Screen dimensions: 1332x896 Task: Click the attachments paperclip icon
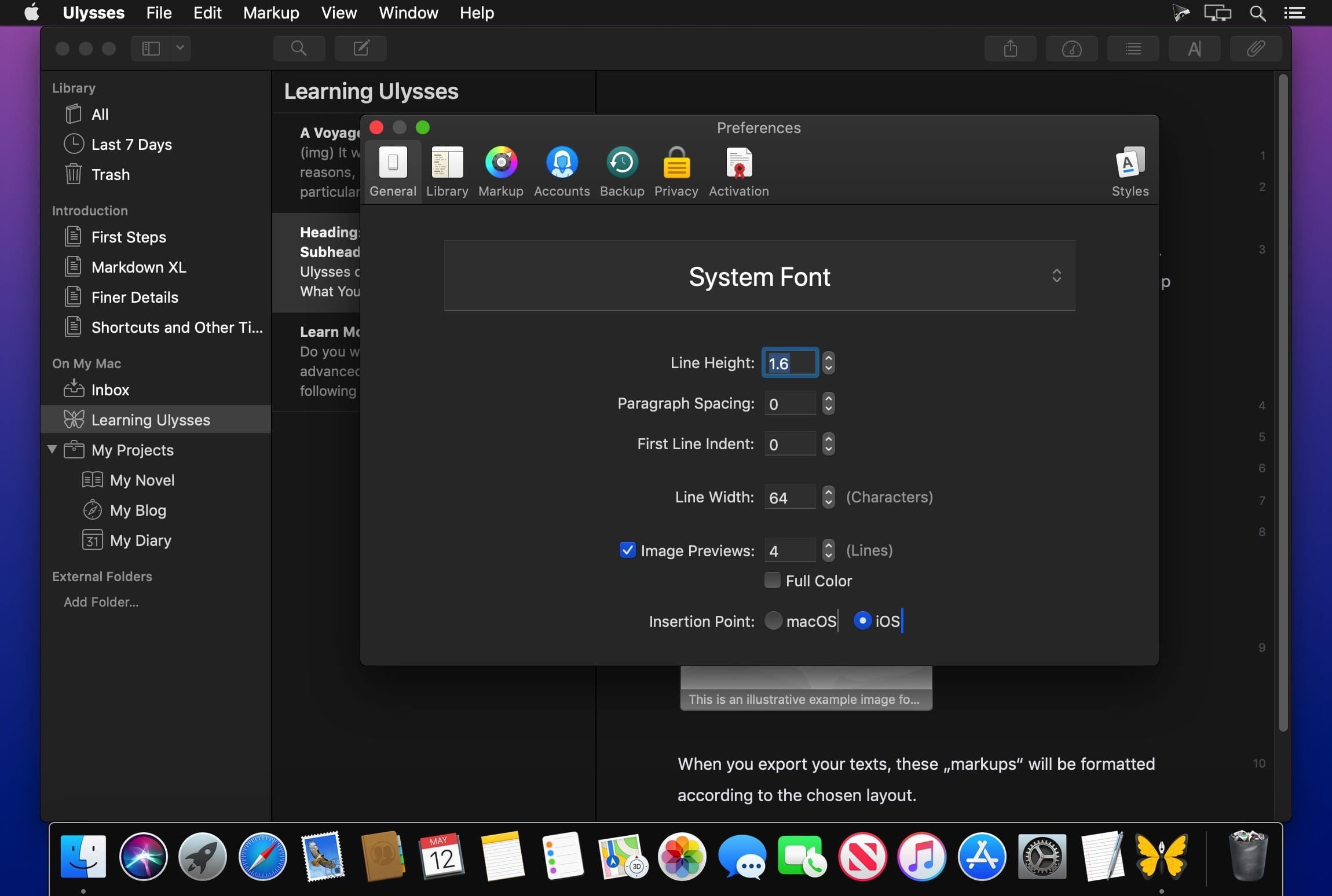point(1255,49)
